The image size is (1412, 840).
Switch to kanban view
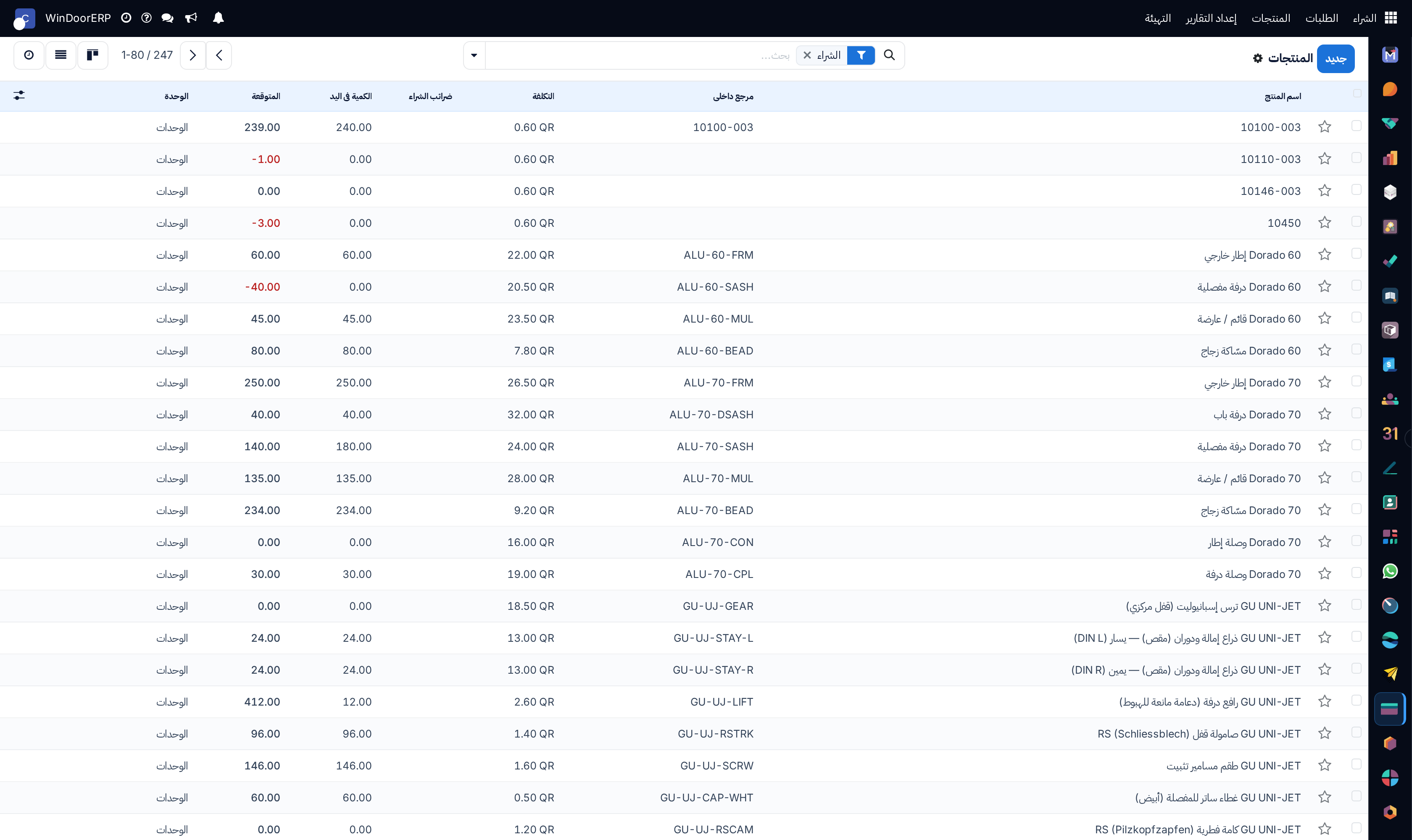(x=92, y=55)
